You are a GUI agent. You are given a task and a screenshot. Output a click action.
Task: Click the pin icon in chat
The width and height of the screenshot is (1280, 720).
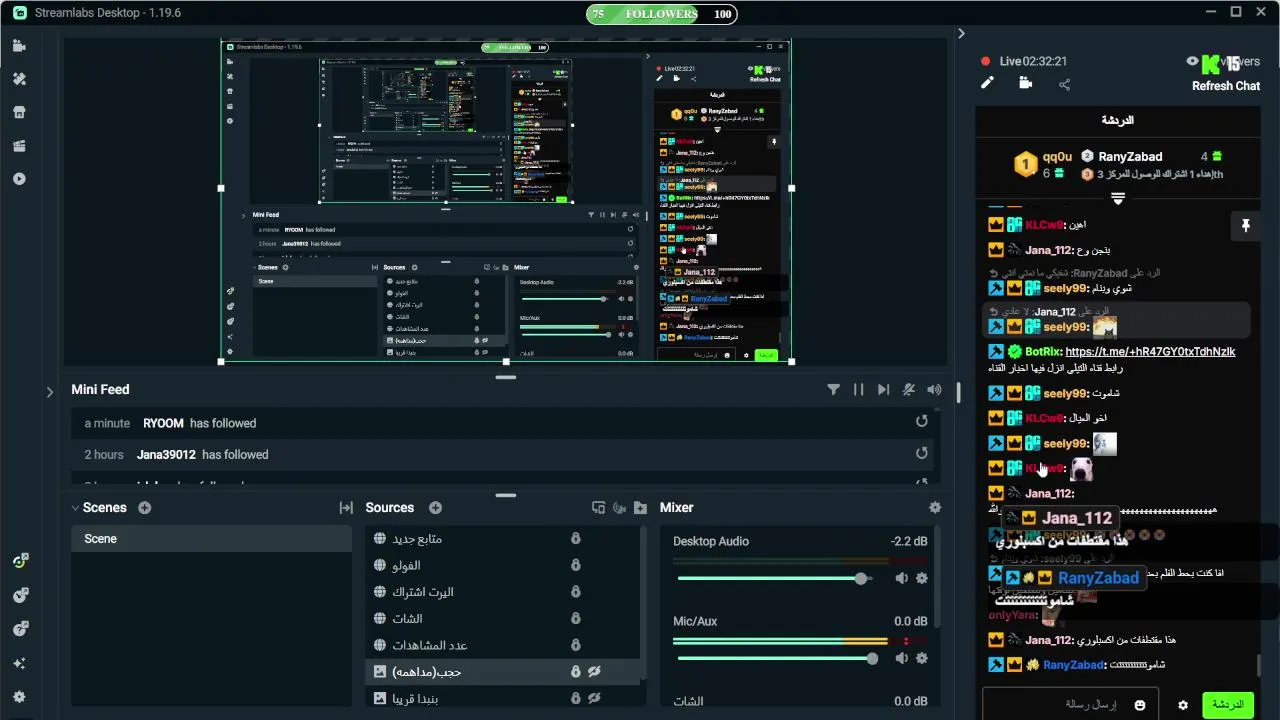coord(1245,226)
